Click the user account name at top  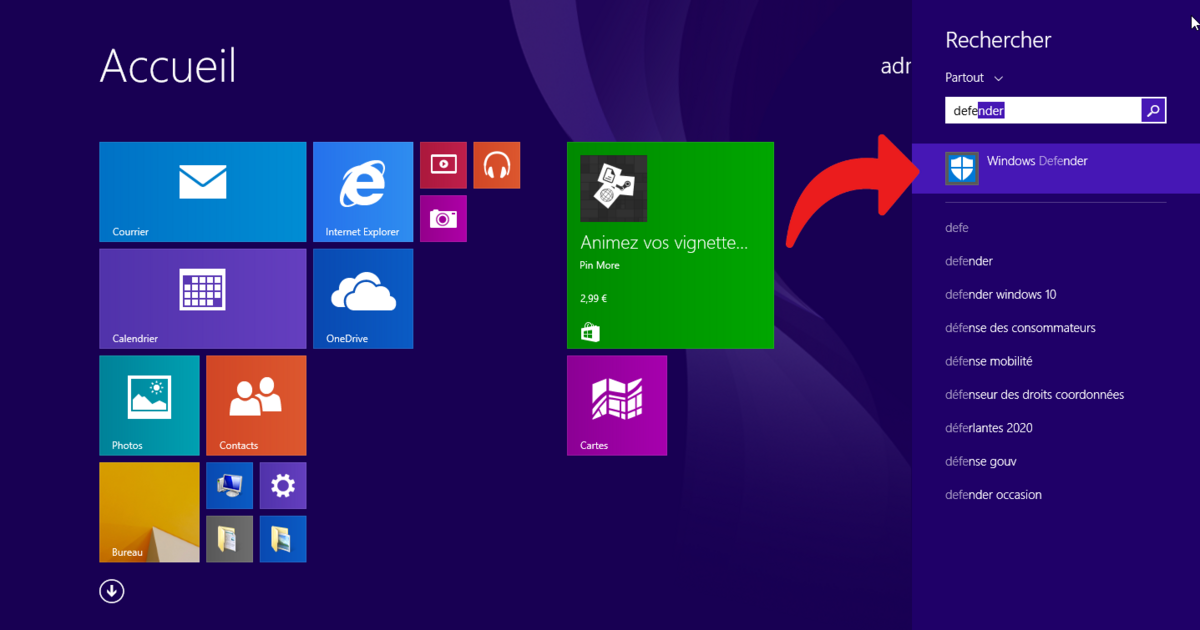896,66
